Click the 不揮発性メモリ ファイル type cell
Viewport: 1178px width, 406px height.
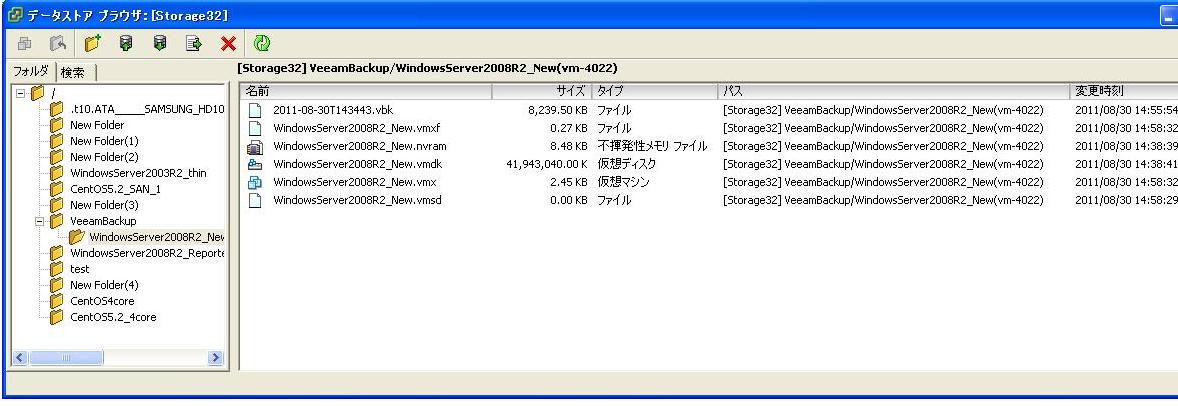[x=652, y=146]
